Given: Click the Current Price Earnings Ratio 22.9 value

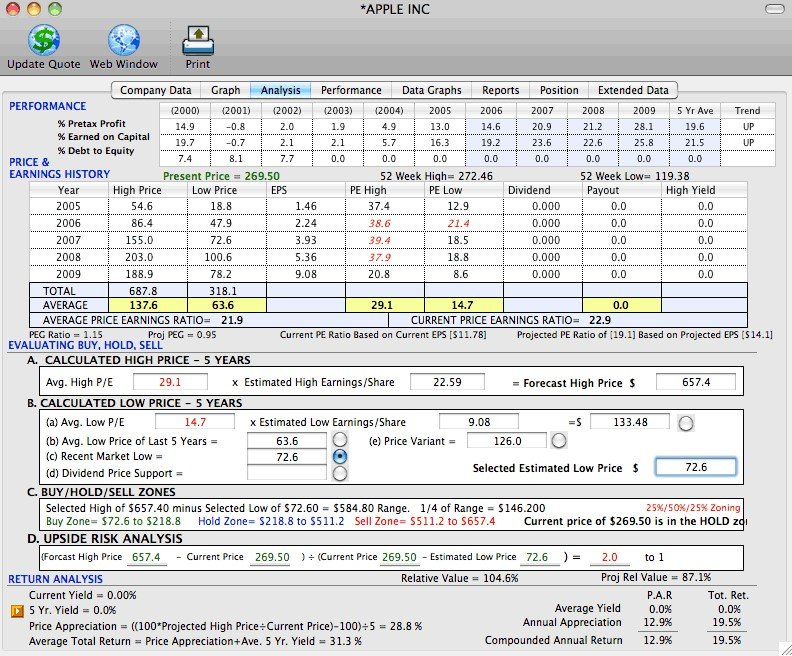Looking at the screenshot, I should pos(600,320).
